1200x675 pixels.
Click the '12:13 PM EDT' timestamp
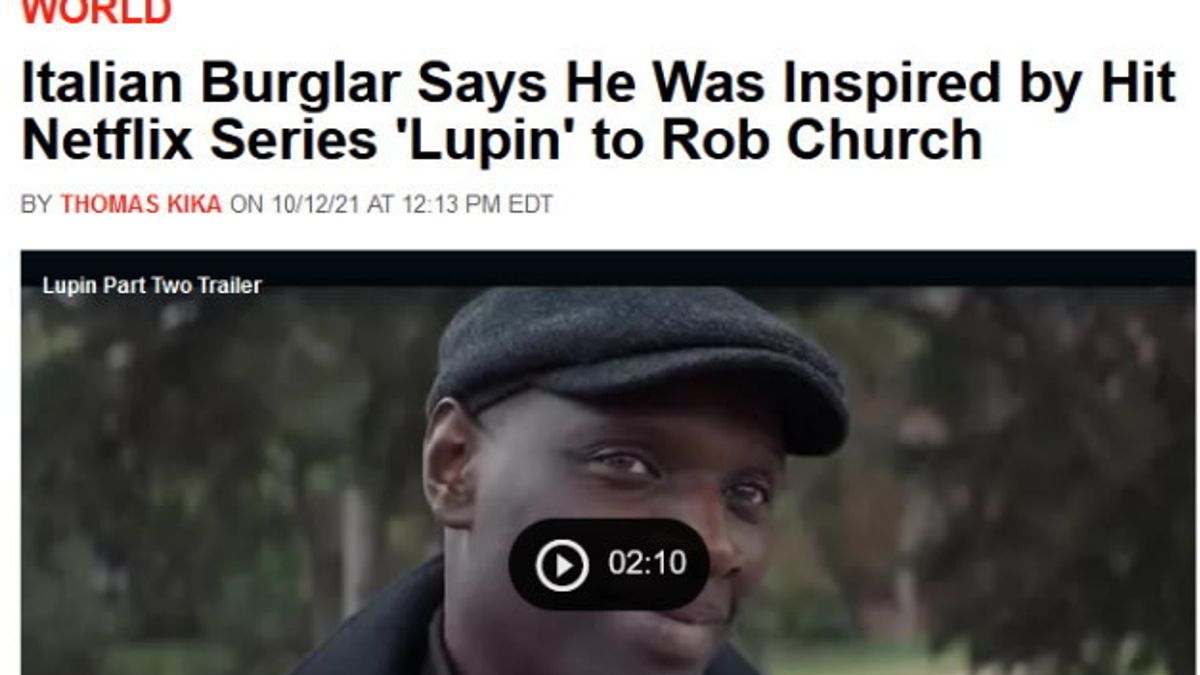(x=477, y=205)
